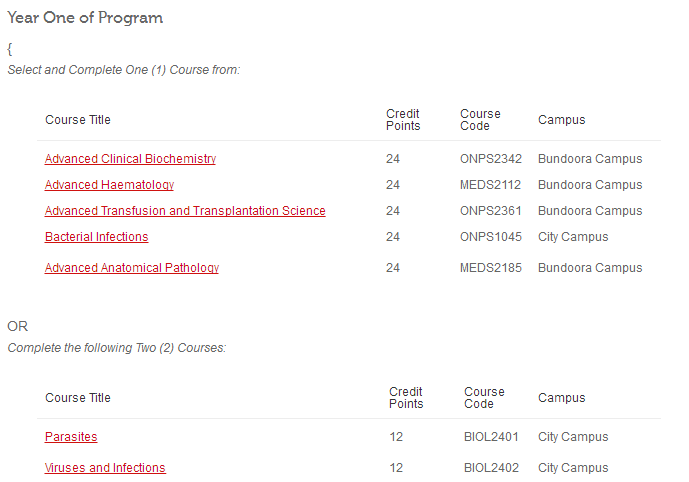Open the Advanced Clinical Biochemistry course link
Screen dimensions: 689x482
click(130, 159)
